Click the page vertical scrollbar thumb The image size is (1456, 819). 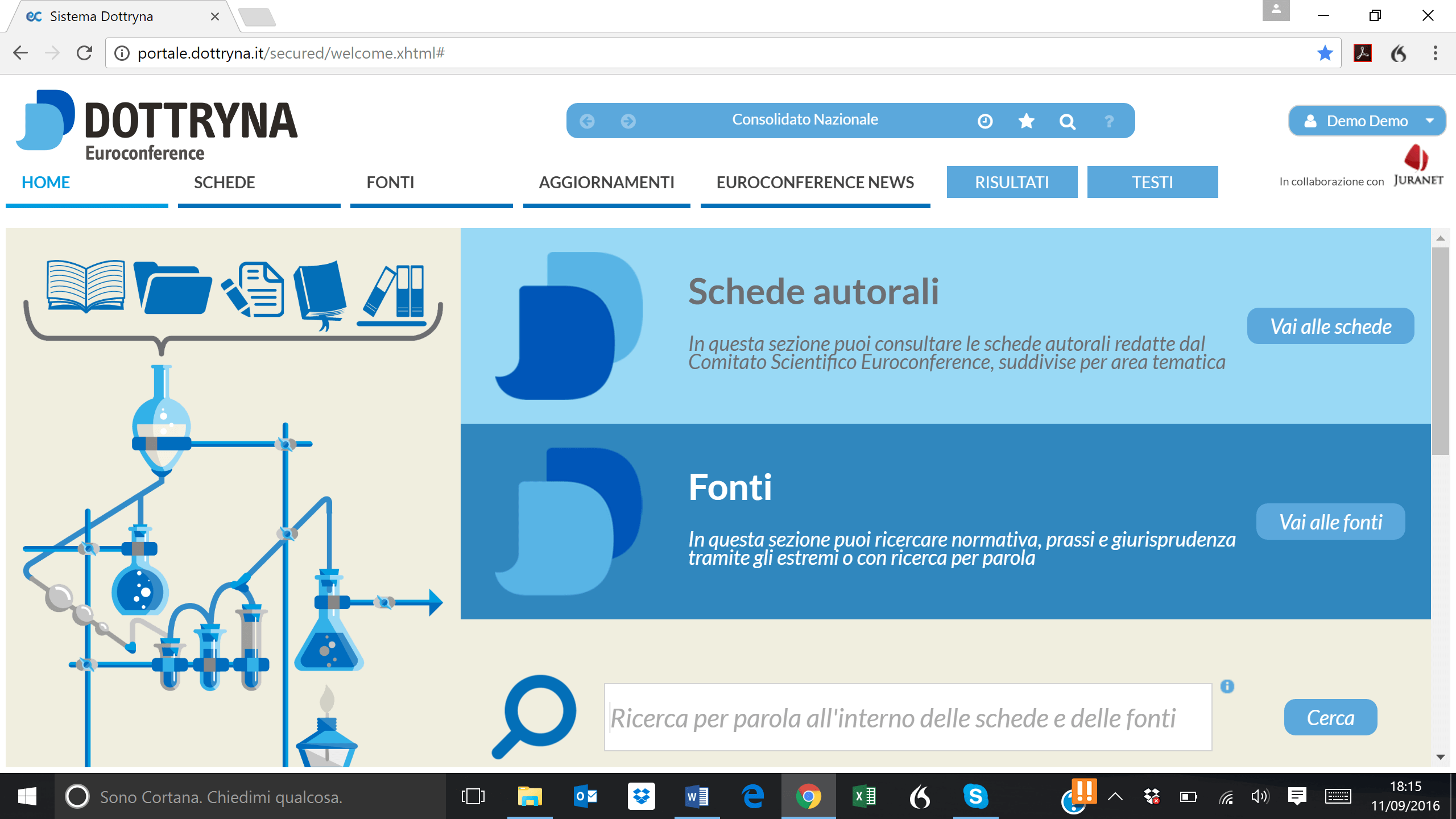coord(1440,351)
